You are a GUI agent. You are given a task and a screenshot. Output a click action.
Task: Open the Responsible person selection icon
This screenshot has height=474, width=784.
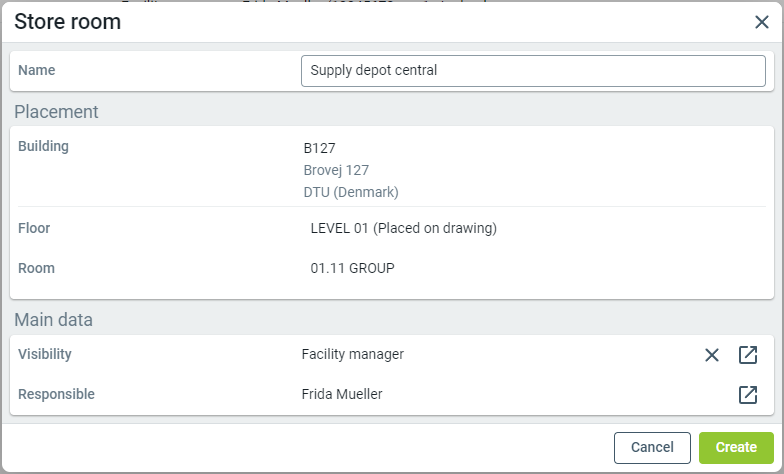748,395
